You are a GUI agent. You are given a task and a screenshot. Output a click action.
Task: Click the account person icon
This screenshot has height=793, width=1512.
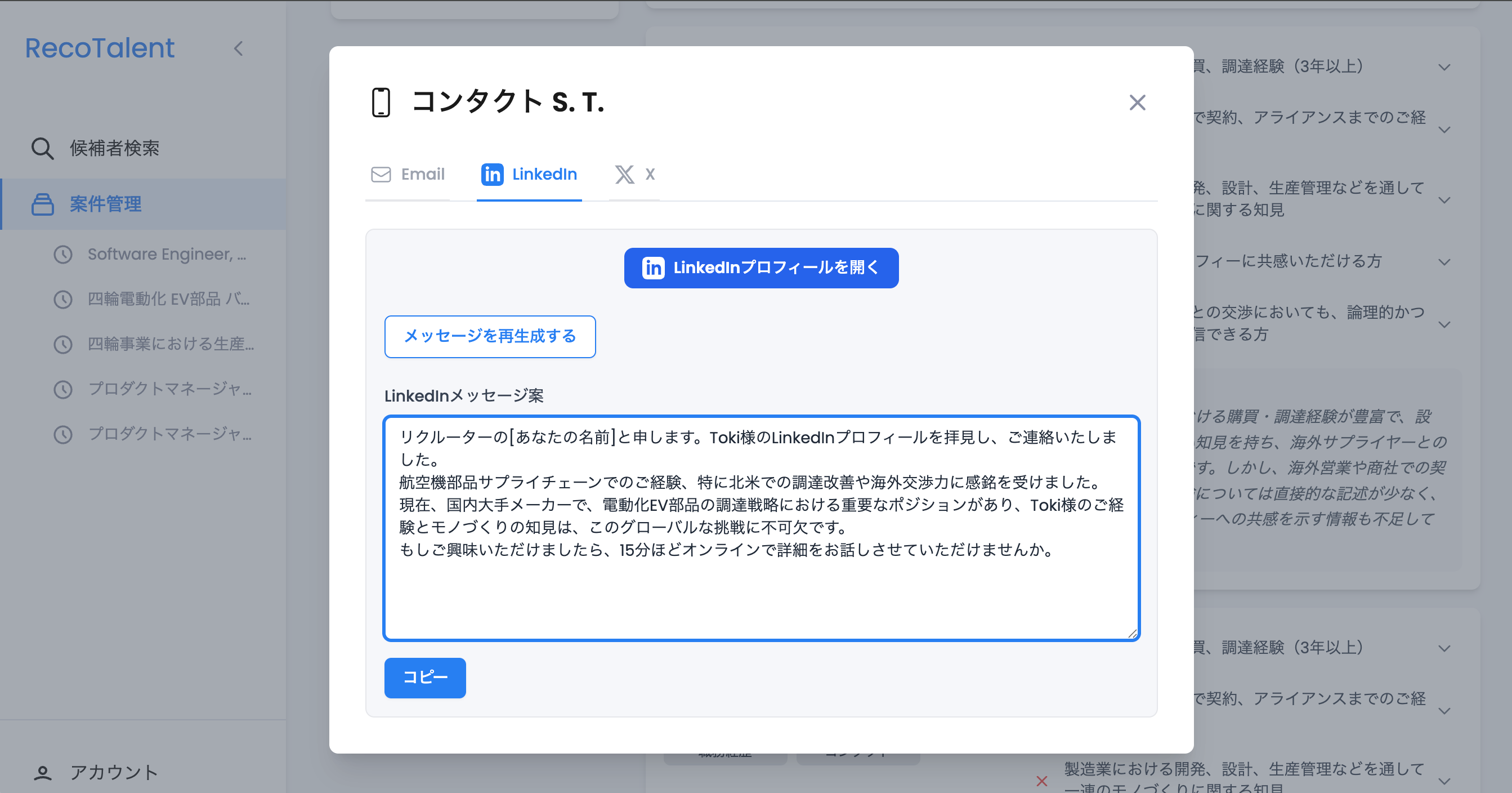[42, 773]
